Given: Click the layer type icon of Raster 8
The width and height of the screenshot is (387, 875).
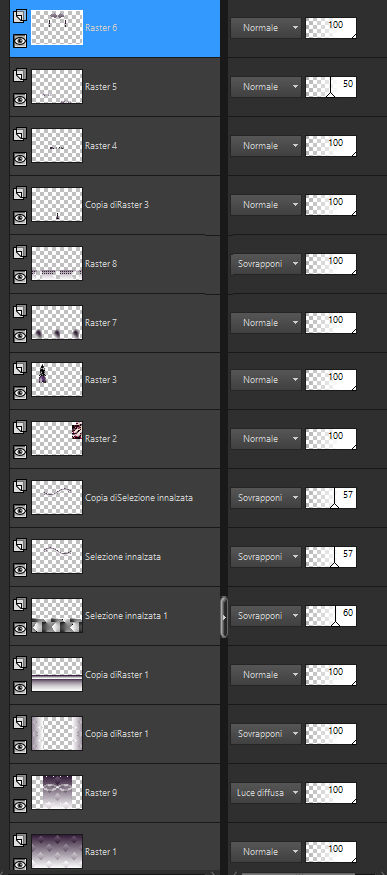Looking at the screenshot, I should [20, 252].
